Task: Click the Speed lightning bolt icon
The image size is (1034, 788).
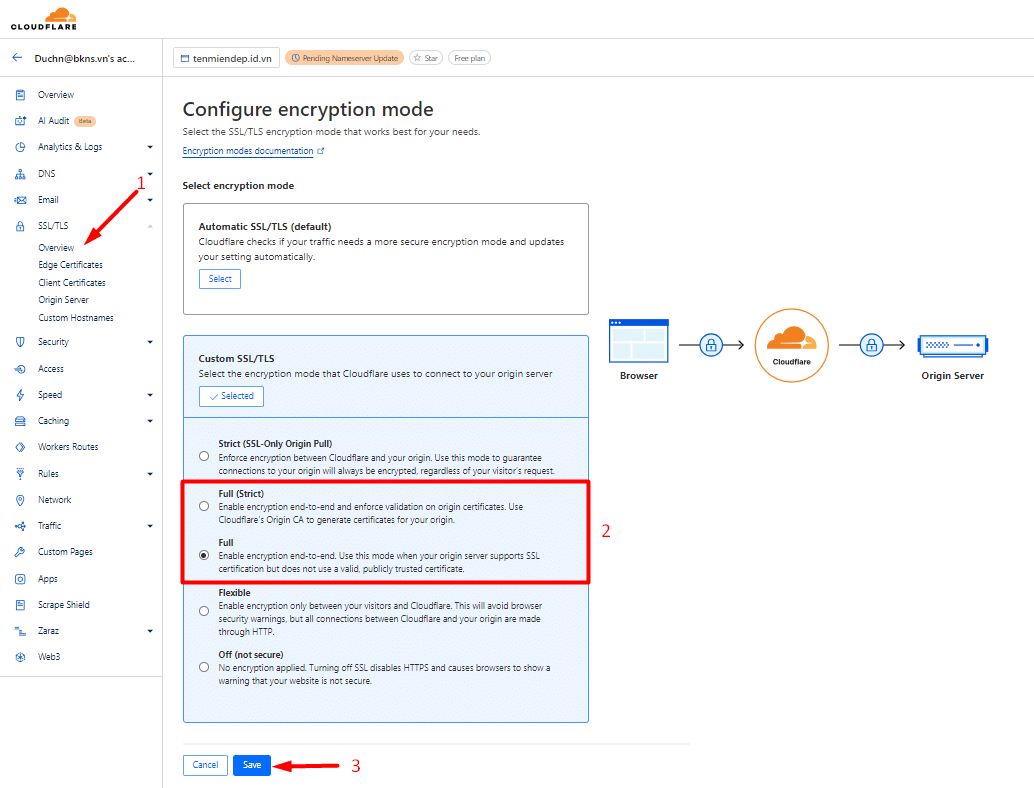Action: [x=20, y=395]
